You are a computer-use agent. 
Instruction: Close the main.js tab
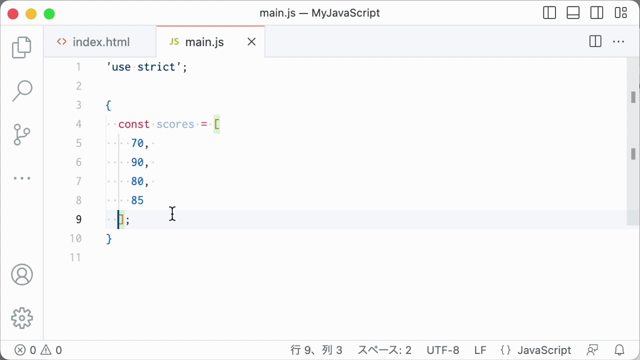click(x=251, y=42)
